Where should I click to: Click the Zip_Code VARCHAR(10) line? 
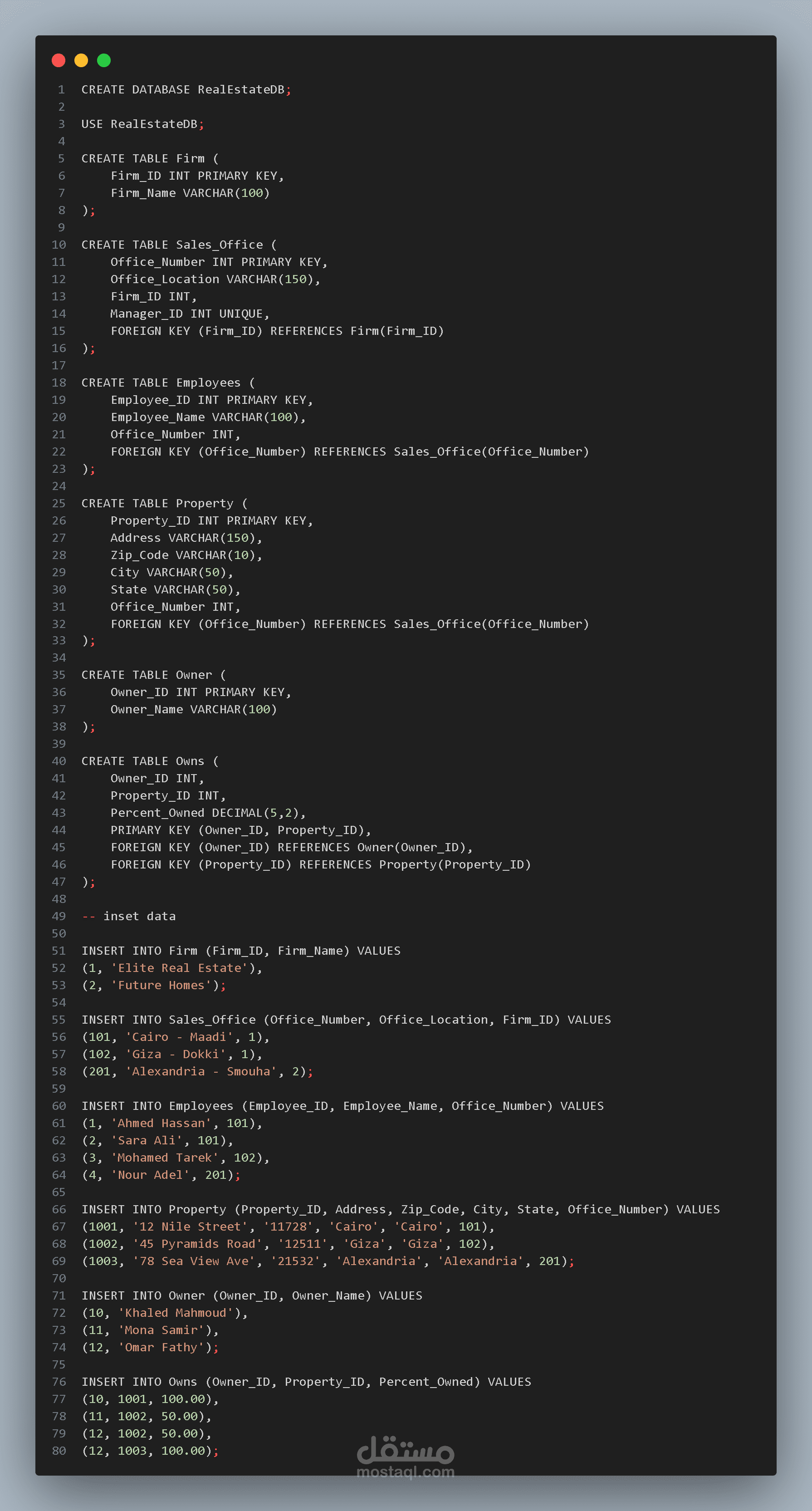tap(186, 555)
